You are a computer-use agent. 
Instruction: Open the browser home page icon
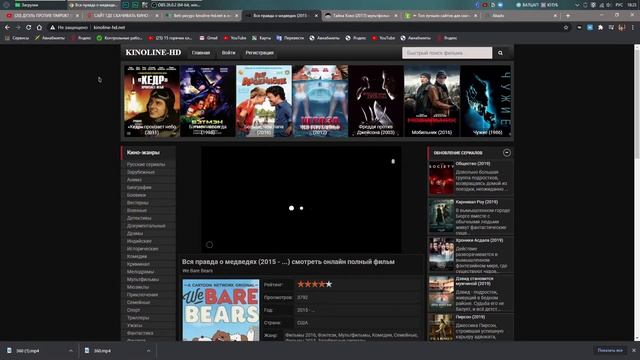pyautogui.click(x=39, y=27)
